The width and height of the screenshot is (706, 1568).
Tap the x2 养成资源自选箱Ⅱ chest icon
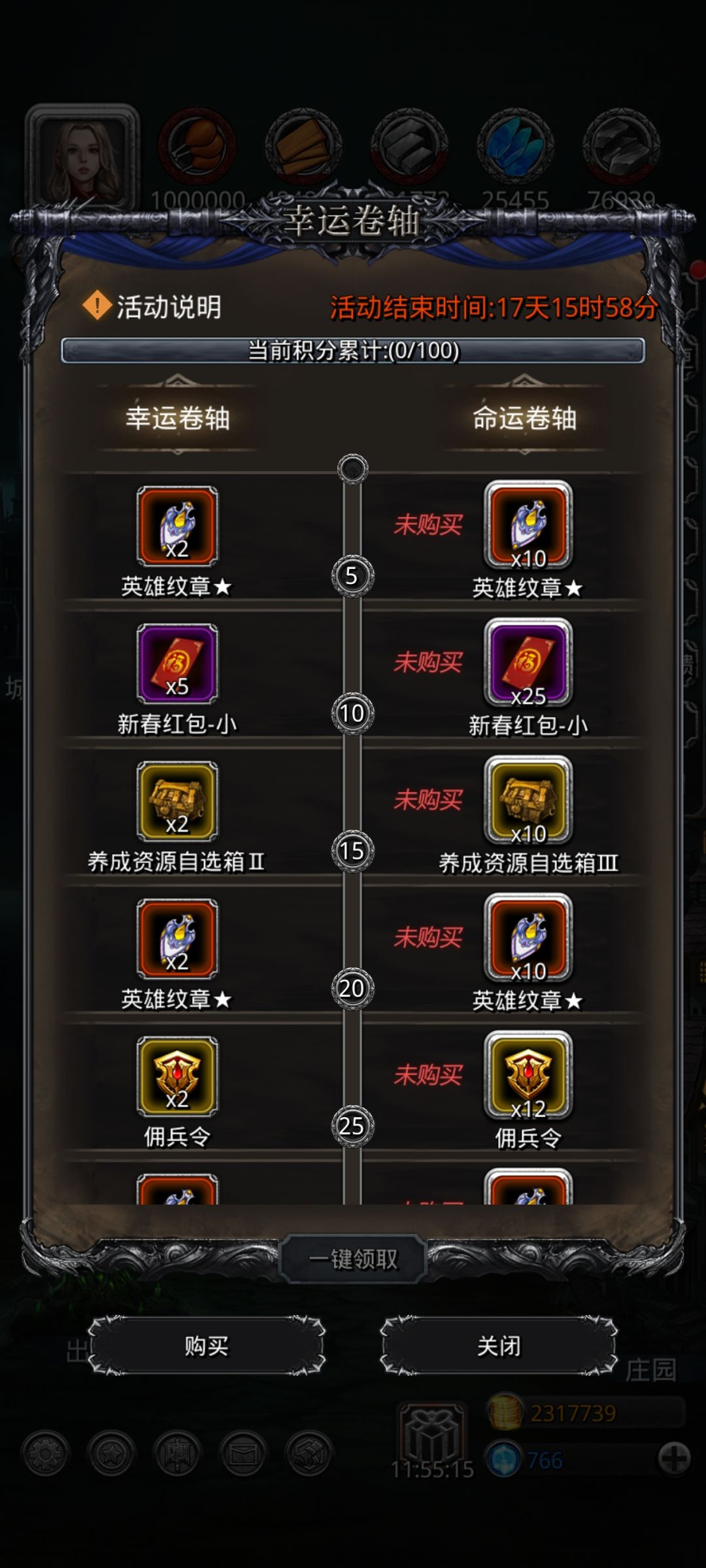click(x=177, y=801)
